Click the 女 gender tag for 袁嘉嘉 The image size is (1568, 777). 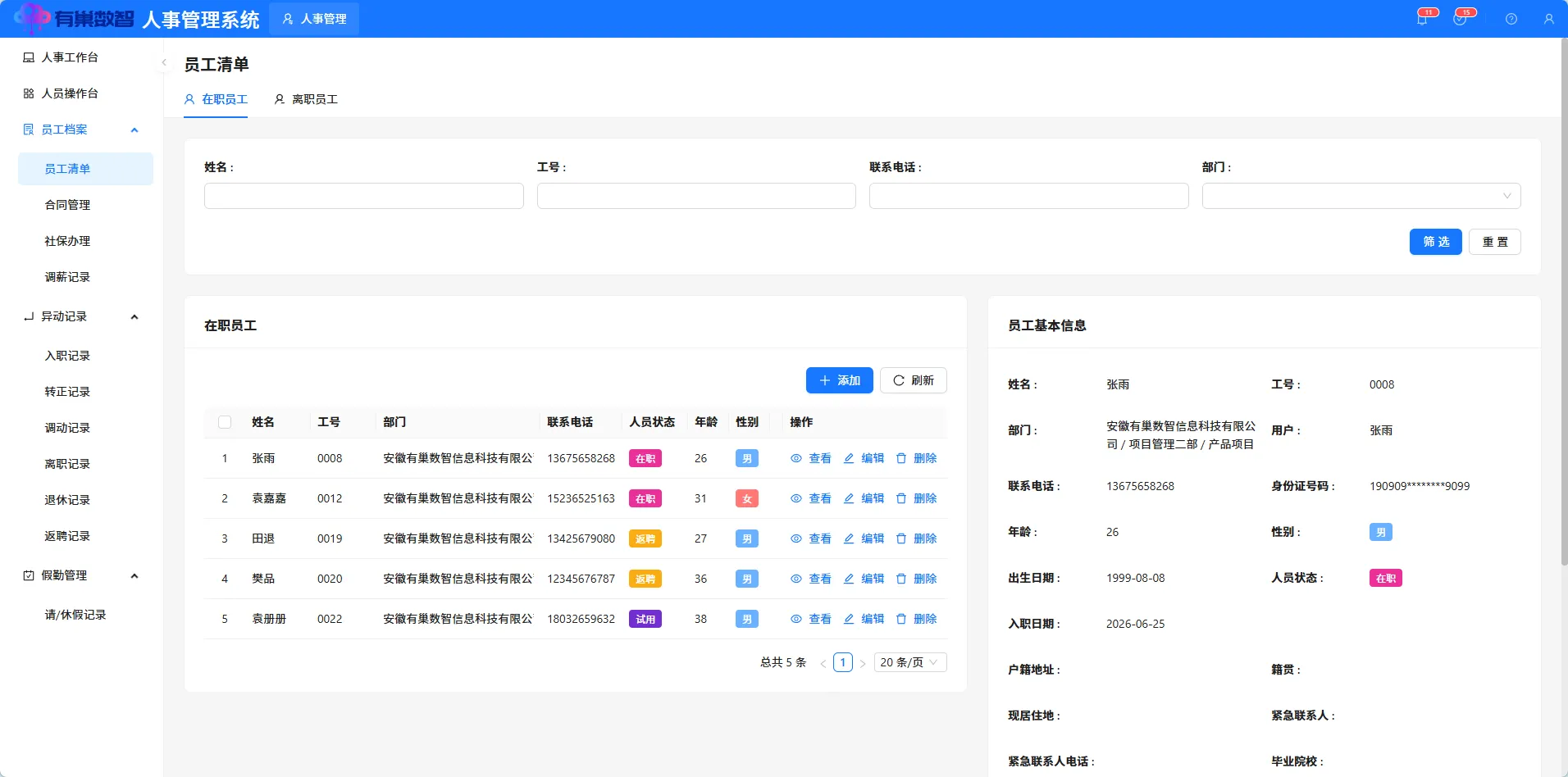coord(747,498)
